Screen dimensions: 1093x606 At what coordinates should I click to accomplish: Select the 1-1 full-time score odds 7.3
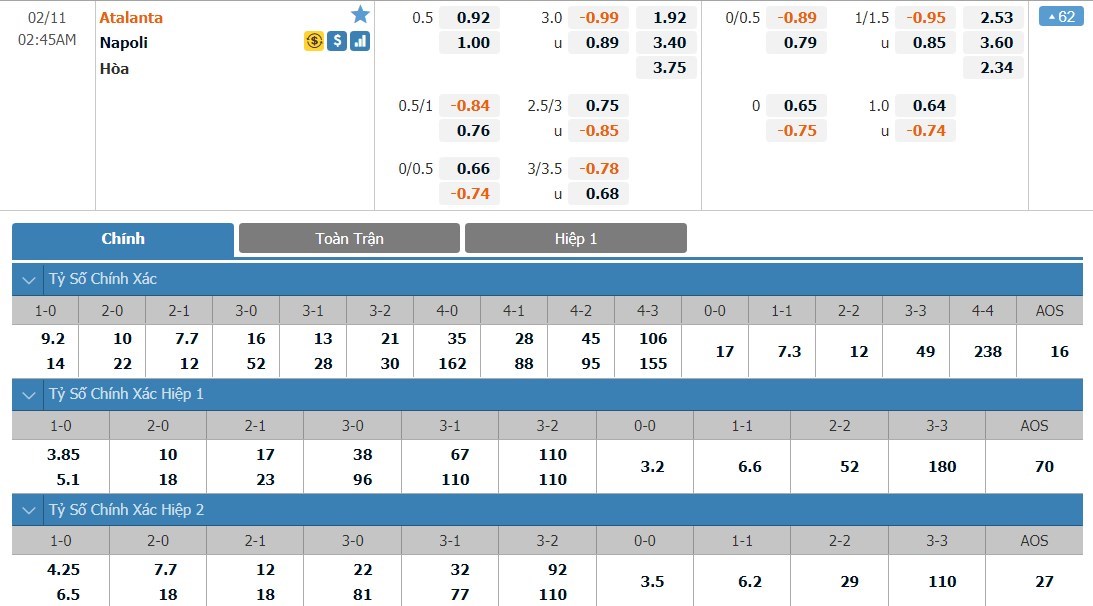[781, 351]
